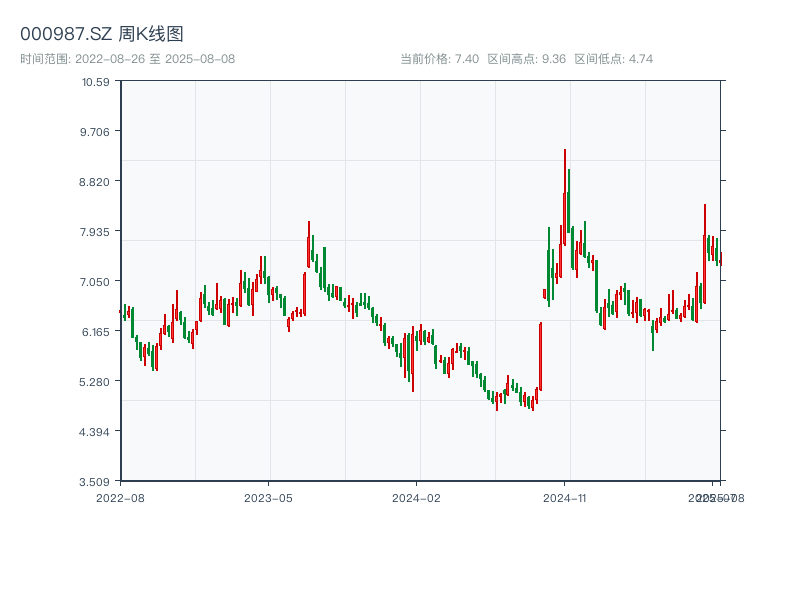Click the 区间高点 9.36 label
This screenshot has width=800, height=600.
click(527, 59)
